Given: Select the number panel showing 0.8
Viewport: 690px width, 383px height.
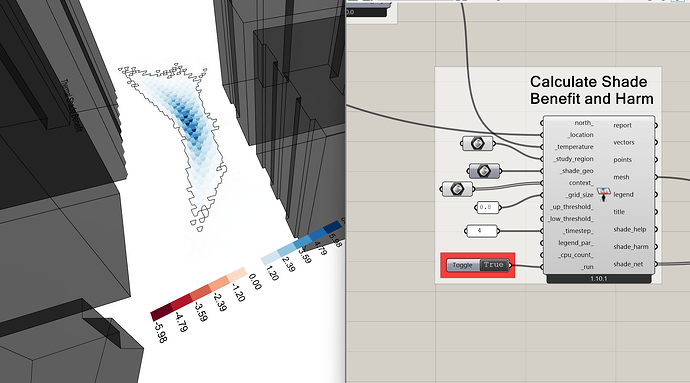Looking at the screenshot, I should [487, 207].
